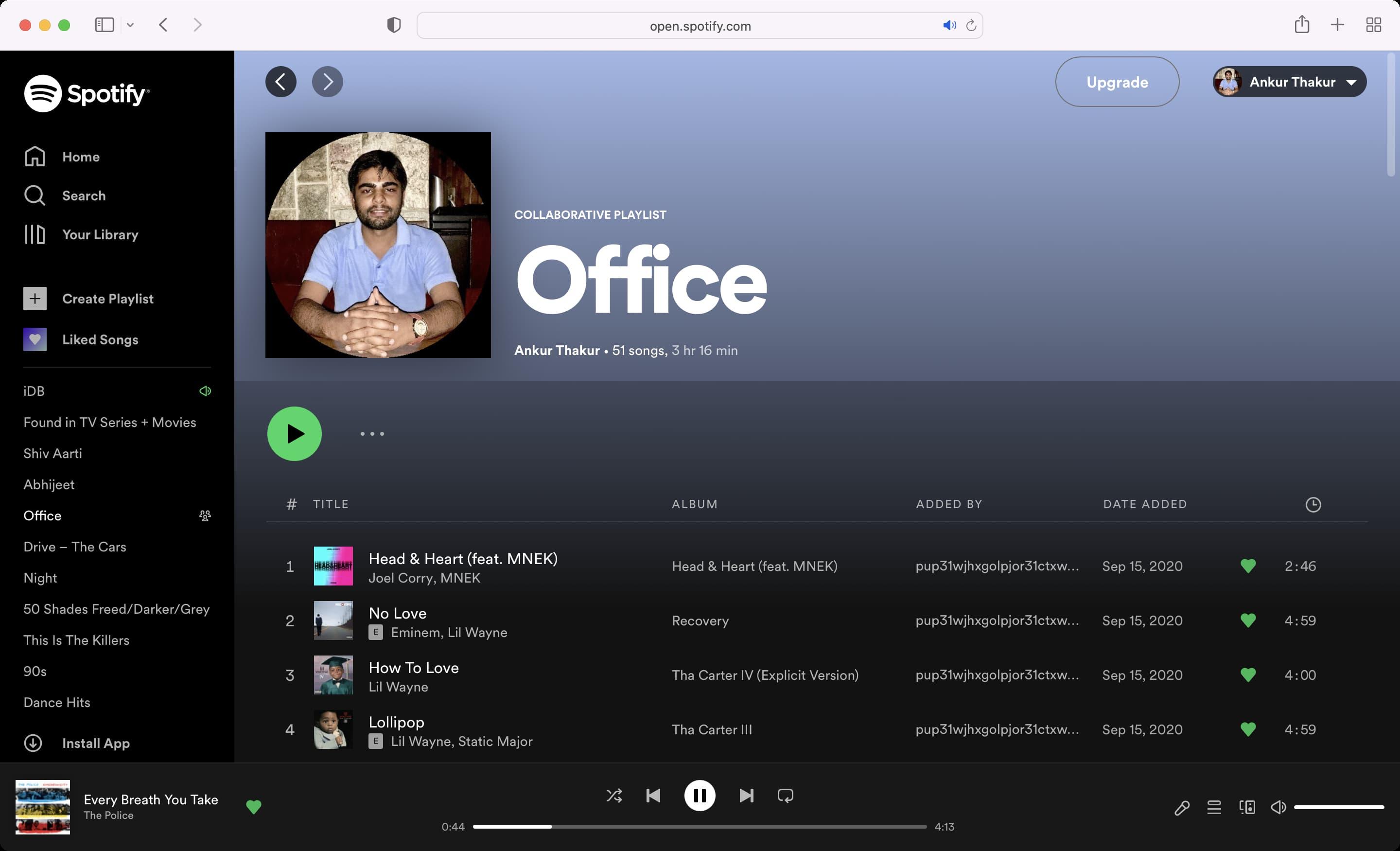Image resolution: width=1400 pixels, height=851 pixels.
Task: Pause the current track Every Breath You Take
Action: [x=700, y=795]
